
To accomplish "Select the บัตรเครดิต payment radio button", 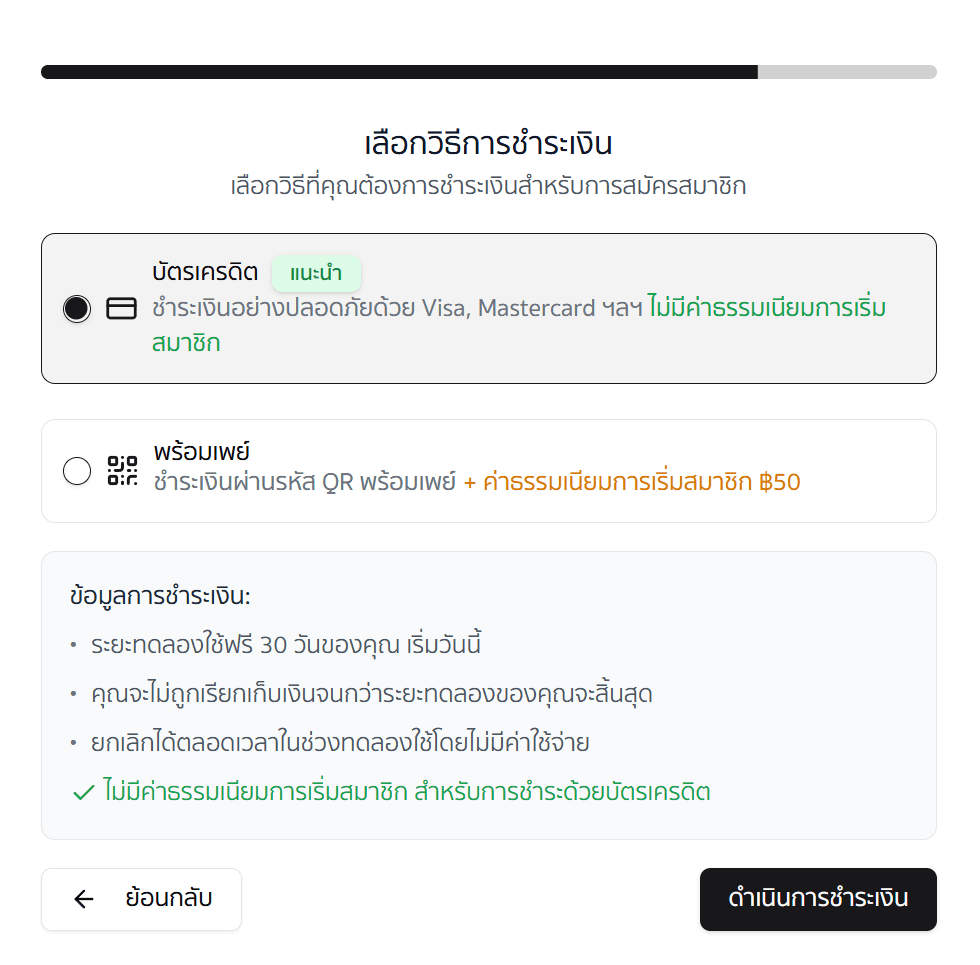I will (x=76, y=309).
